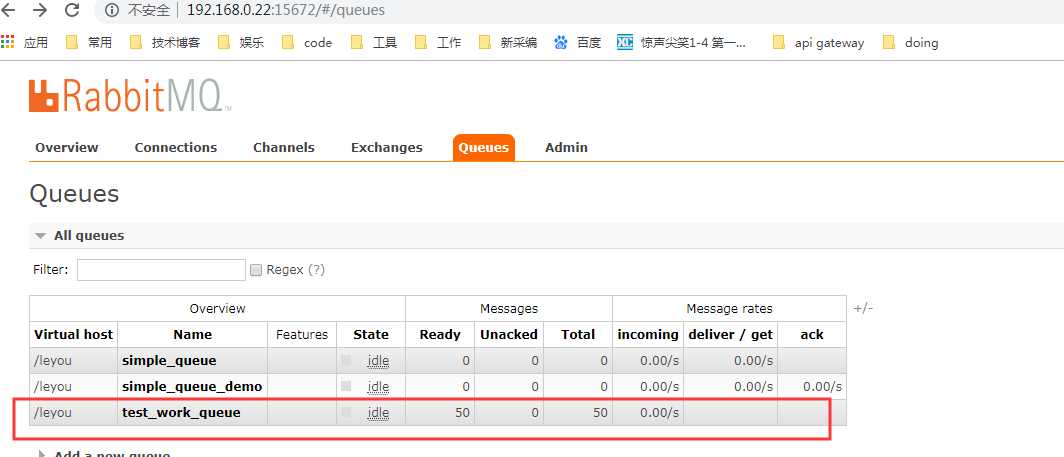Open the 百度 bookmark
This screenshot has height=457, width=1064.
[577, 43]
